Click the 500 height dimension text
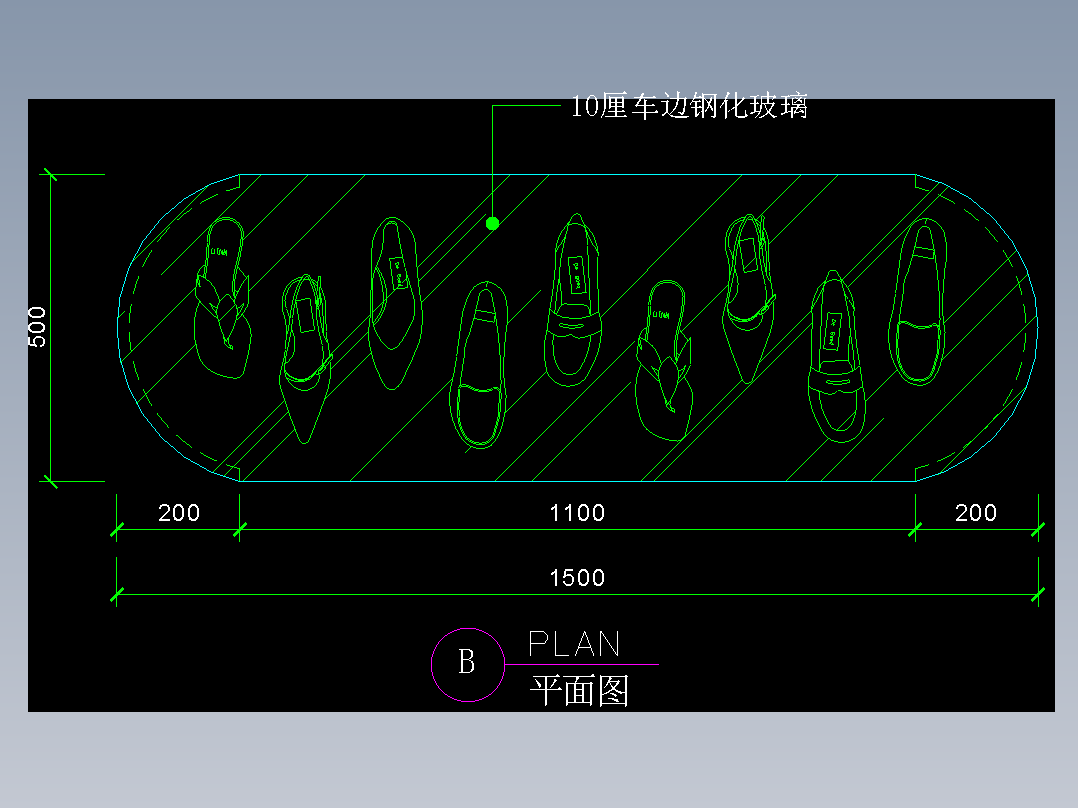This screenshot has width=1078, height=808. (37, 327)
